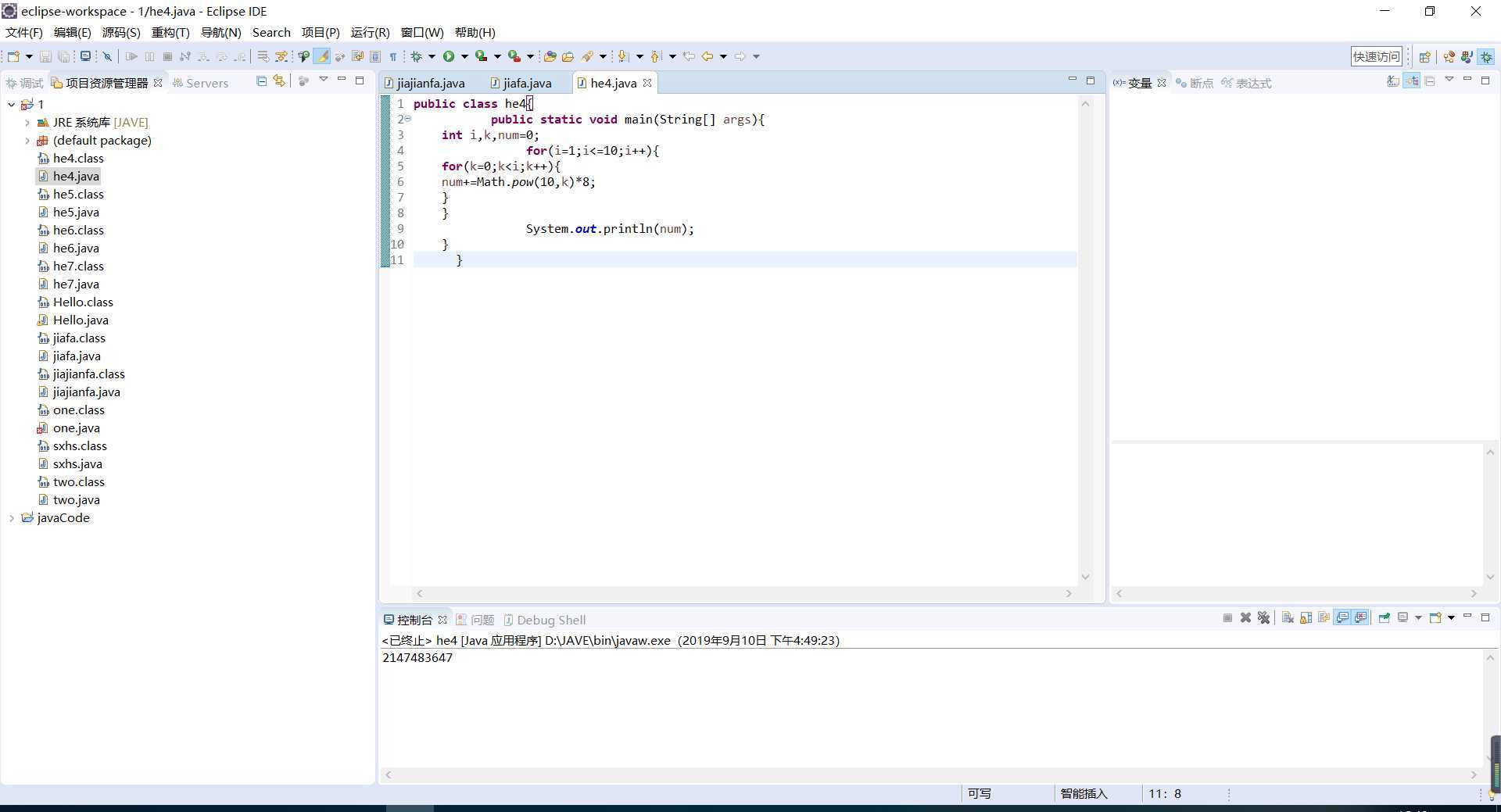The width and height of the screenshot is (1501, 812).
Task: Click the Skip All Breakpoints icon
Action: click(107, 56)
